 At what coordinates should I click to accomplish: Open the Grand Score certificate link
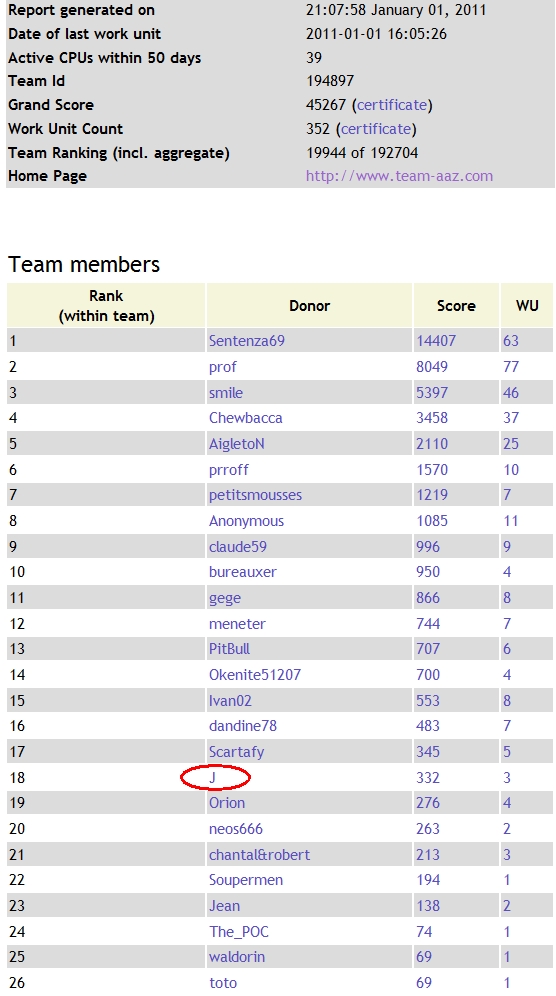point(391,105)
